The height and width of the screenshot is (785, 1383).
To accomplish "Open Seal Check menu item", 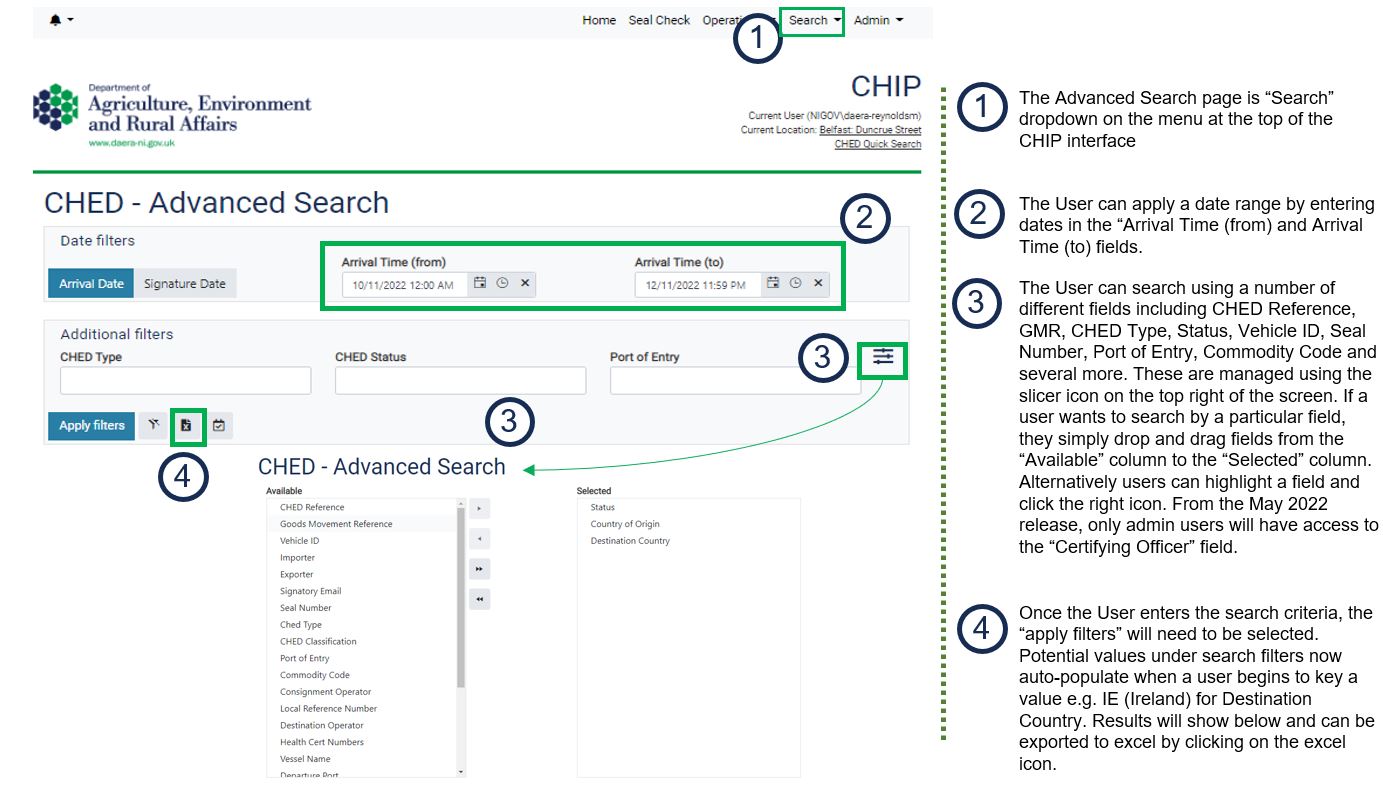I will click(x=659, y=20).
